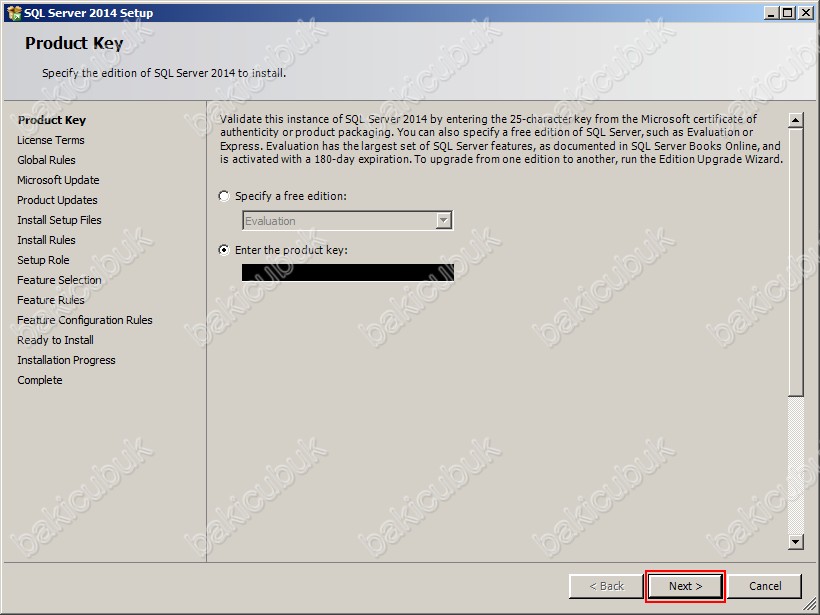Select the Complete step
820x615 pixels.
point(40,380)
